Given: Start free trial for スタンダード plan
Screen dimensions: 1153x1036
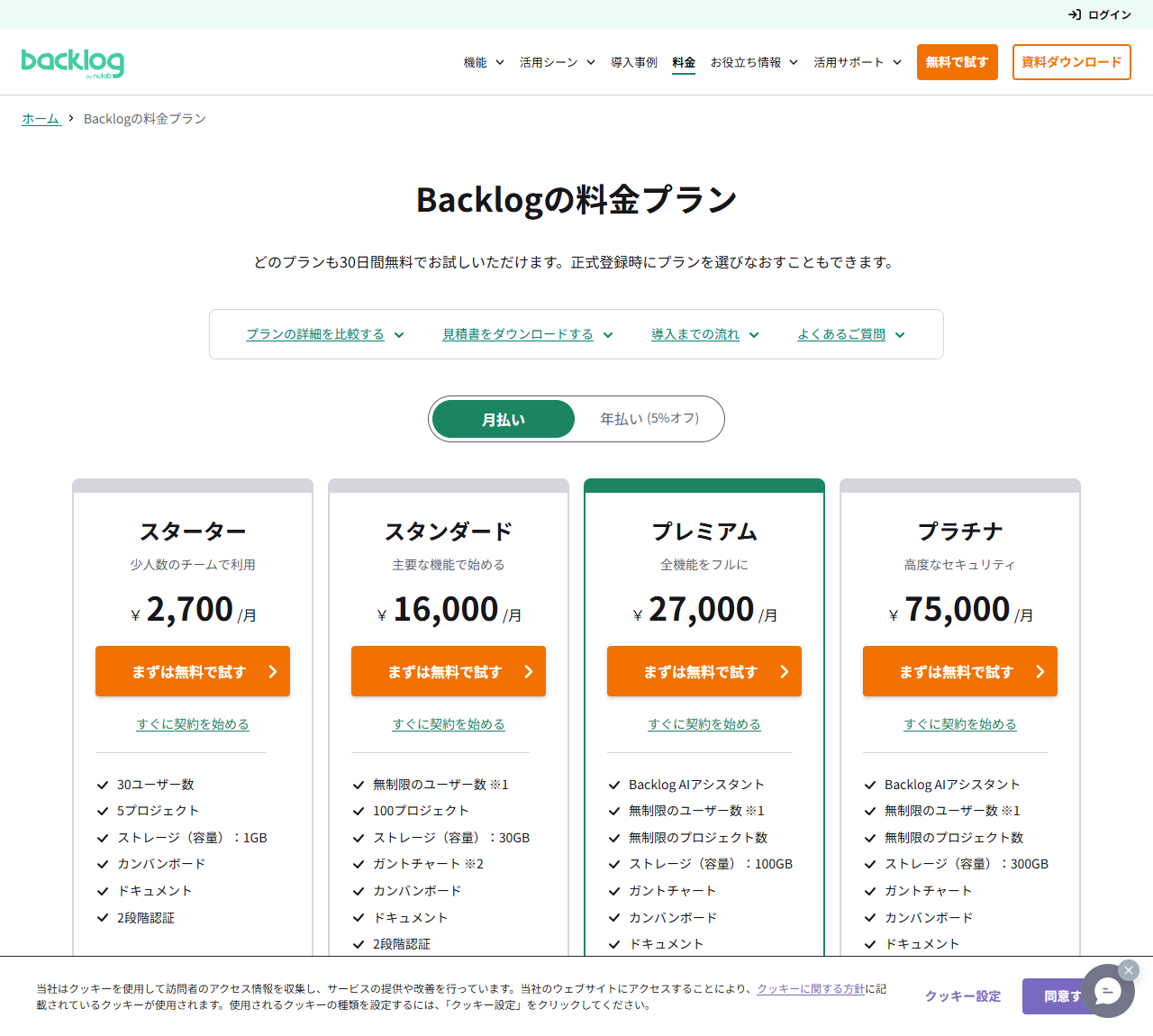Looking at the screenshot, I should (449, 671).
